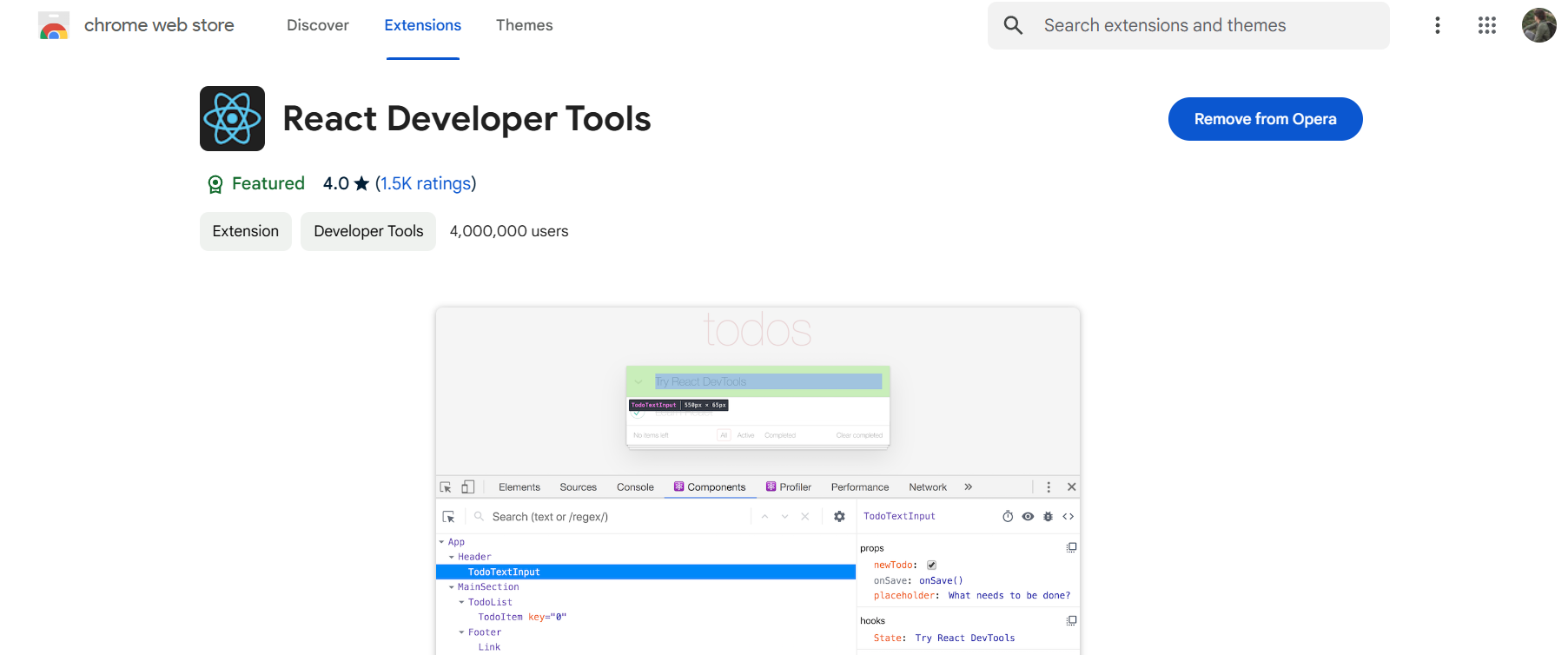
Task: Focus the Search extensions and themes field
Action: tap(1188, 25)
